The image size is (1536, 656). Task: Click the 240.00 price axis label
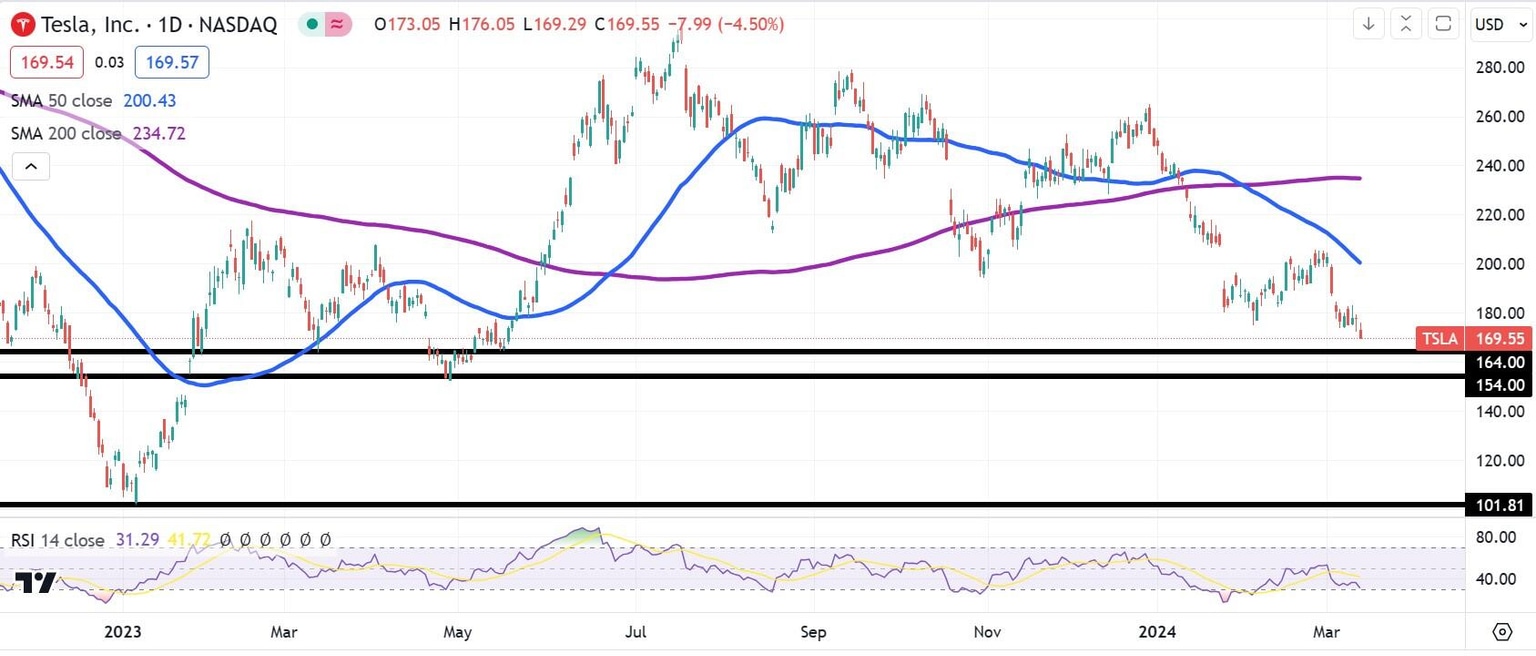(1501, 166)
